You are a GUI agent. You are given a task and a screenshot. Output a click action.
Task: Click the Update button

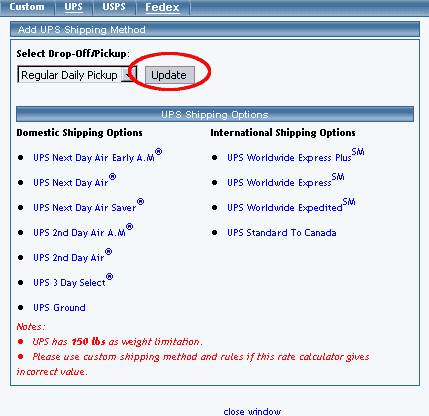pos(169,75)
